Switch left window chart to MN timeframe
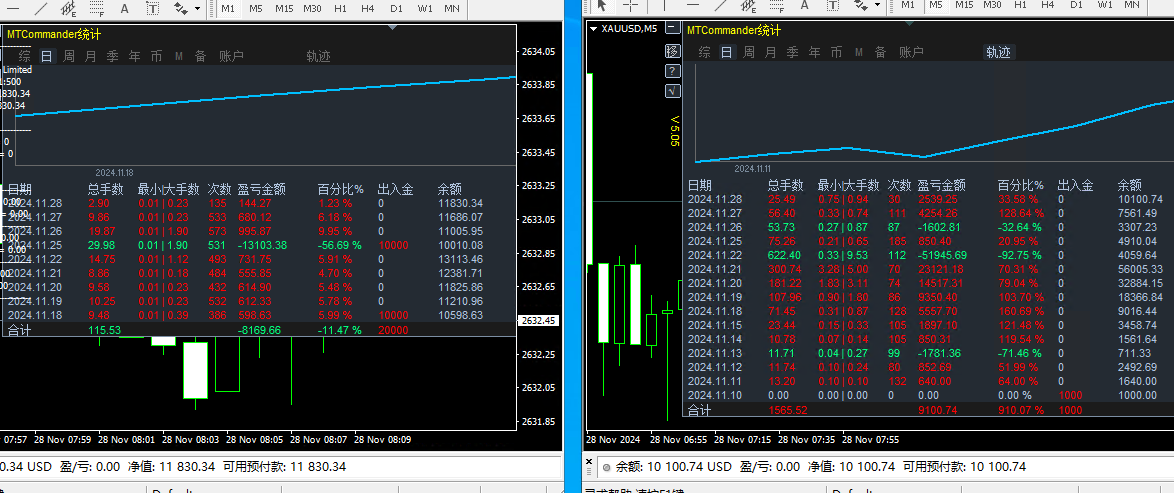The width and height of the screenshot is (1174, 493). click(x=452, y=8)
